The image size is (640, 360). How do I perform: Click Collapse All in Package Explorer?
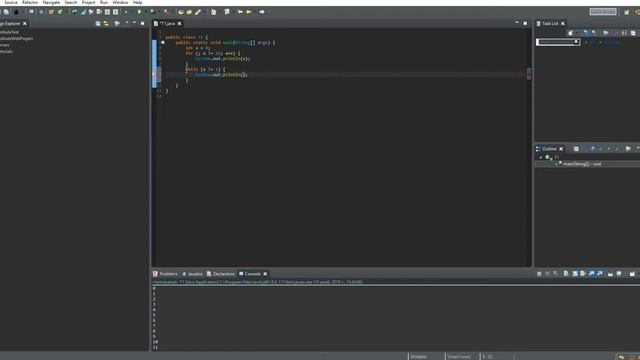tap(98, 24)
